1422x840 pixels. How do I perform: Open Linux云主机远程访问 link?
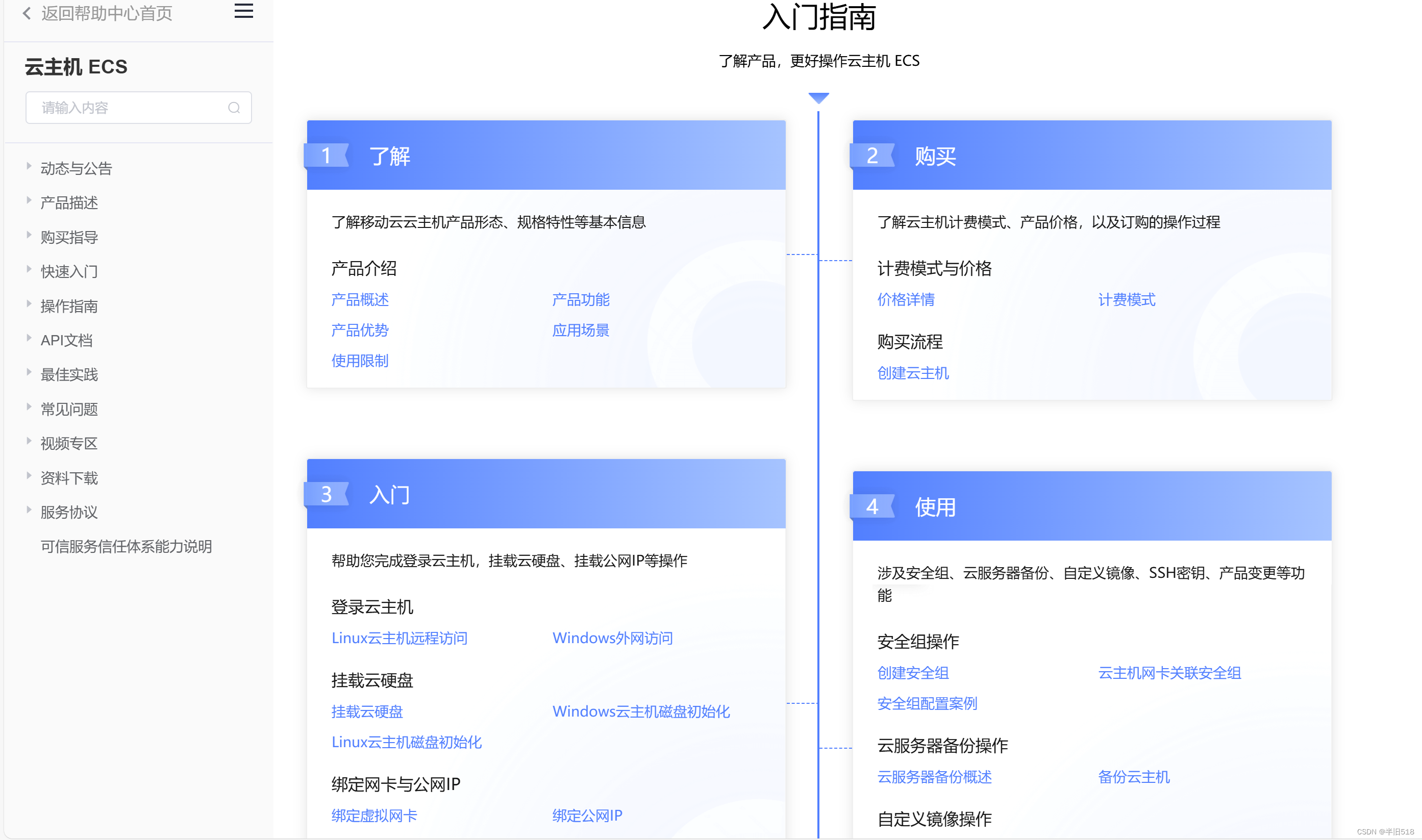click(399, 638)
